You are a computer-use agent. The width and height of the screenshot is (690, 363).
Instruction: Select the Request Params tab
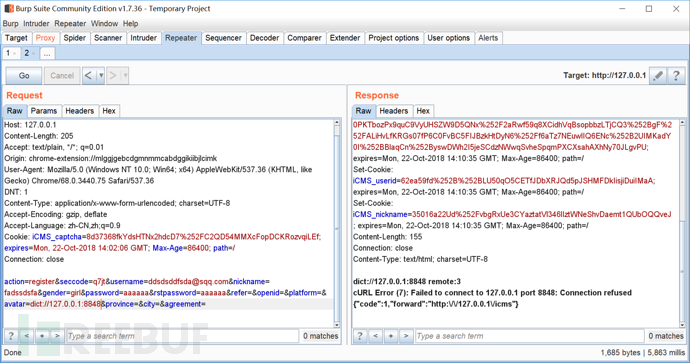pos(44,111)
